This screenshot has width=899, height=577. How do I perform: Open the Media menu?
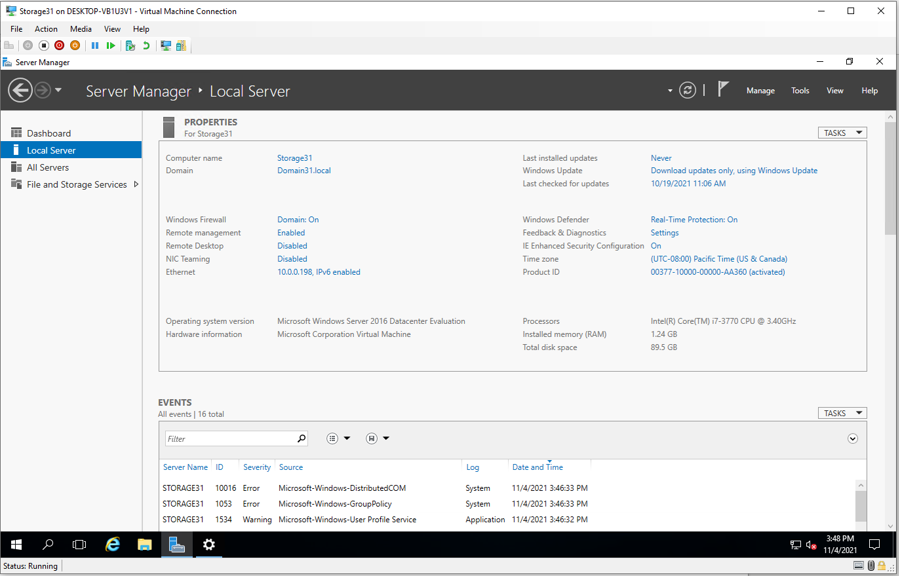tap(81, 29)
